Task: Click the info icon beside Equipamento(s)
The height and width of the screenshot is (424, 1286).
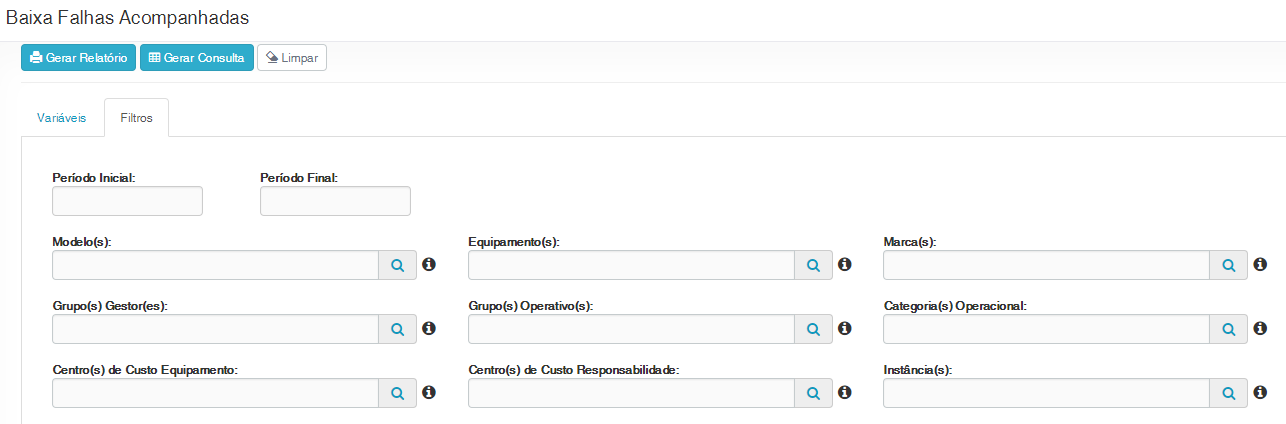Action: pos(844,265)
